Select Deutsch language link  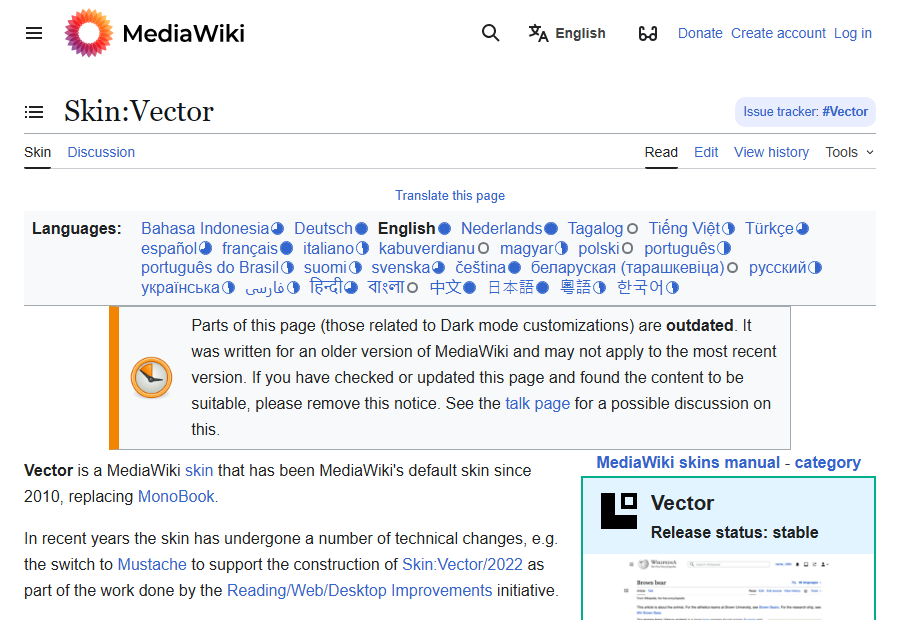323,228
